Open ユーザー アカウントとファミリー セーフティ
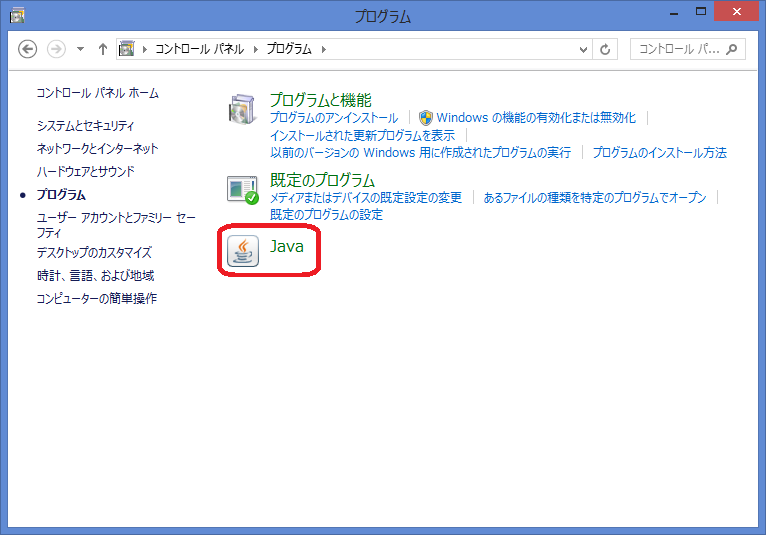The height and width of the screenshot is (535, 766). [x=116, y=225]
